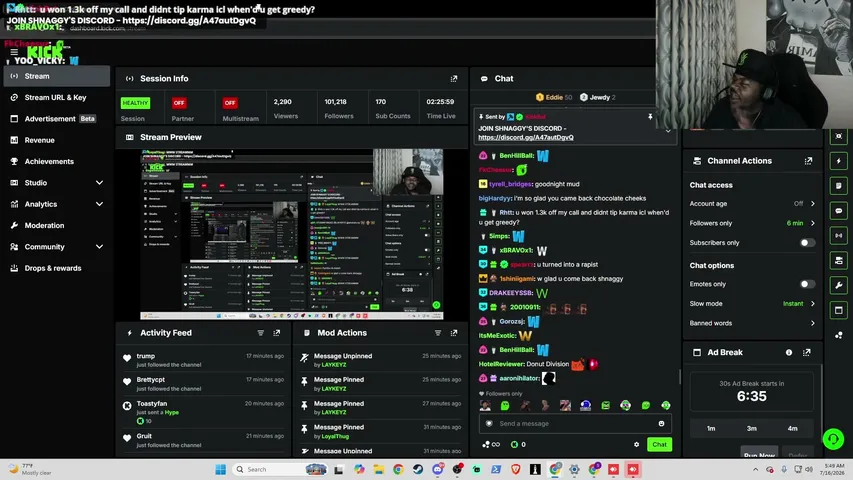Select Stream in the sidebar
The width and height of the screenshot is (853, 480).
click(57, 76)
